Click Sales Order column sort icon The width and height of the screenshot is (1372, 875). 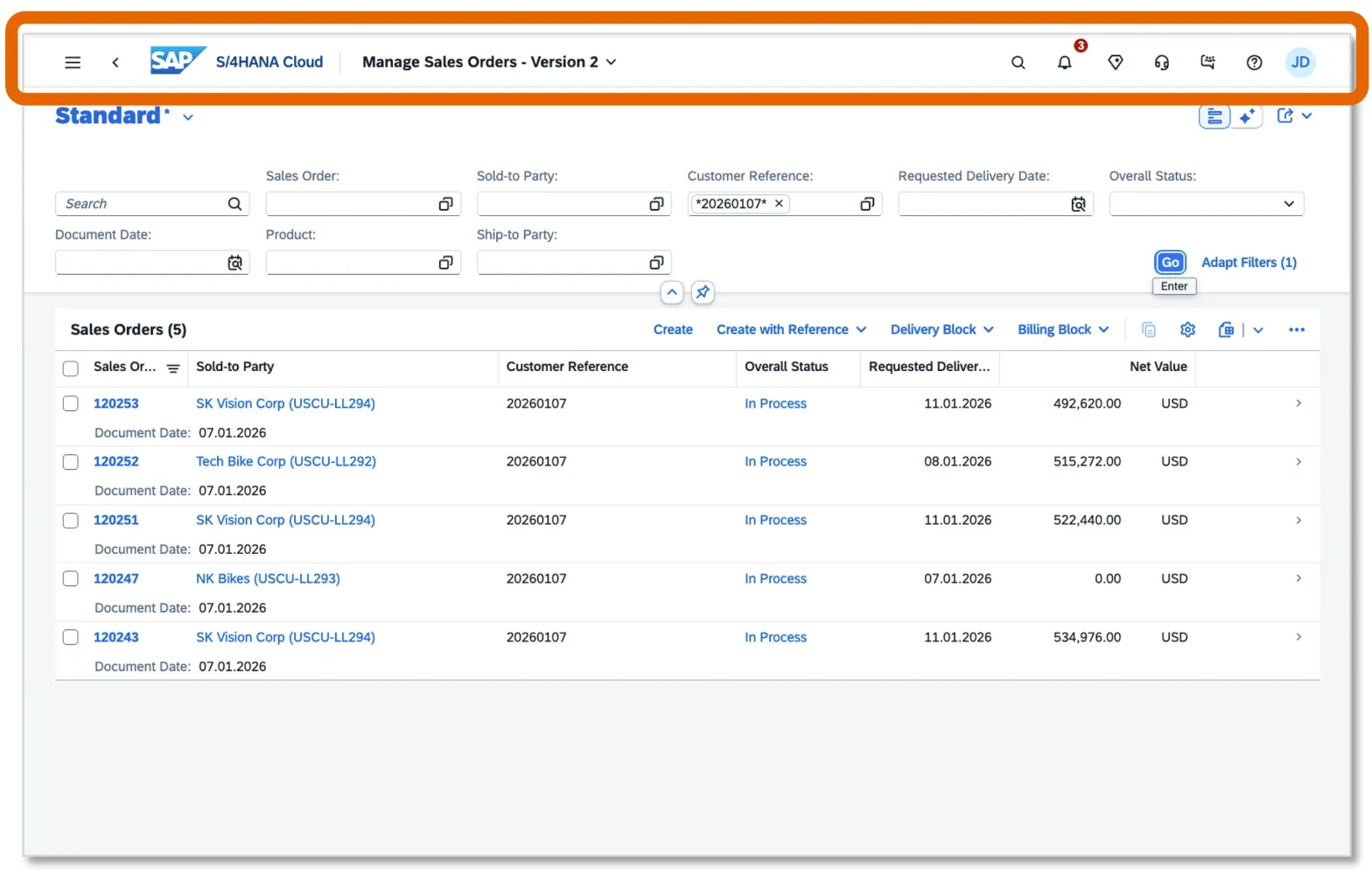pyautogui.click(x=173, y=368)
